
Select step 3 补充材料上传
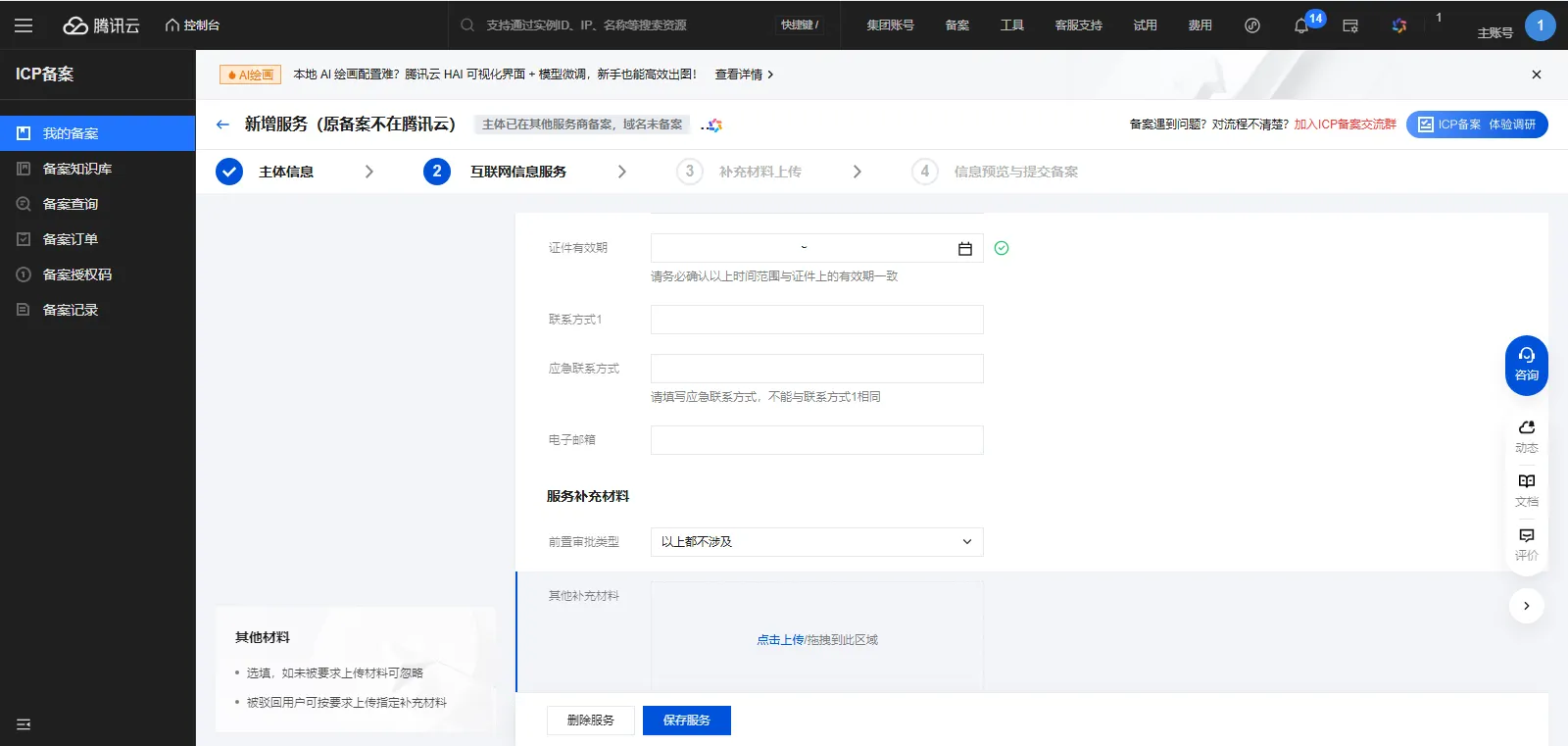(x=739, y=172)
